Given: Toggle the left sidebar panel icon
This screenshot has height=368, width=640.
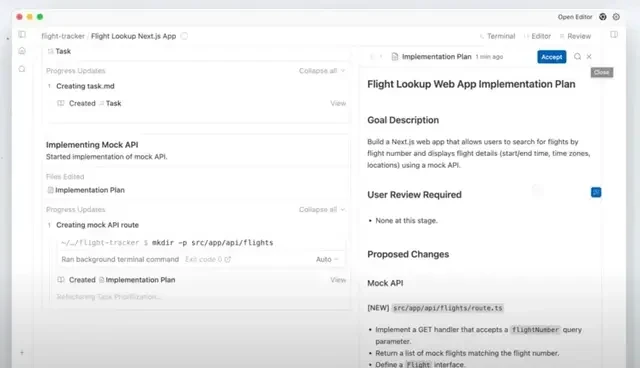Looking at the screenshot, I should [22, 35].
